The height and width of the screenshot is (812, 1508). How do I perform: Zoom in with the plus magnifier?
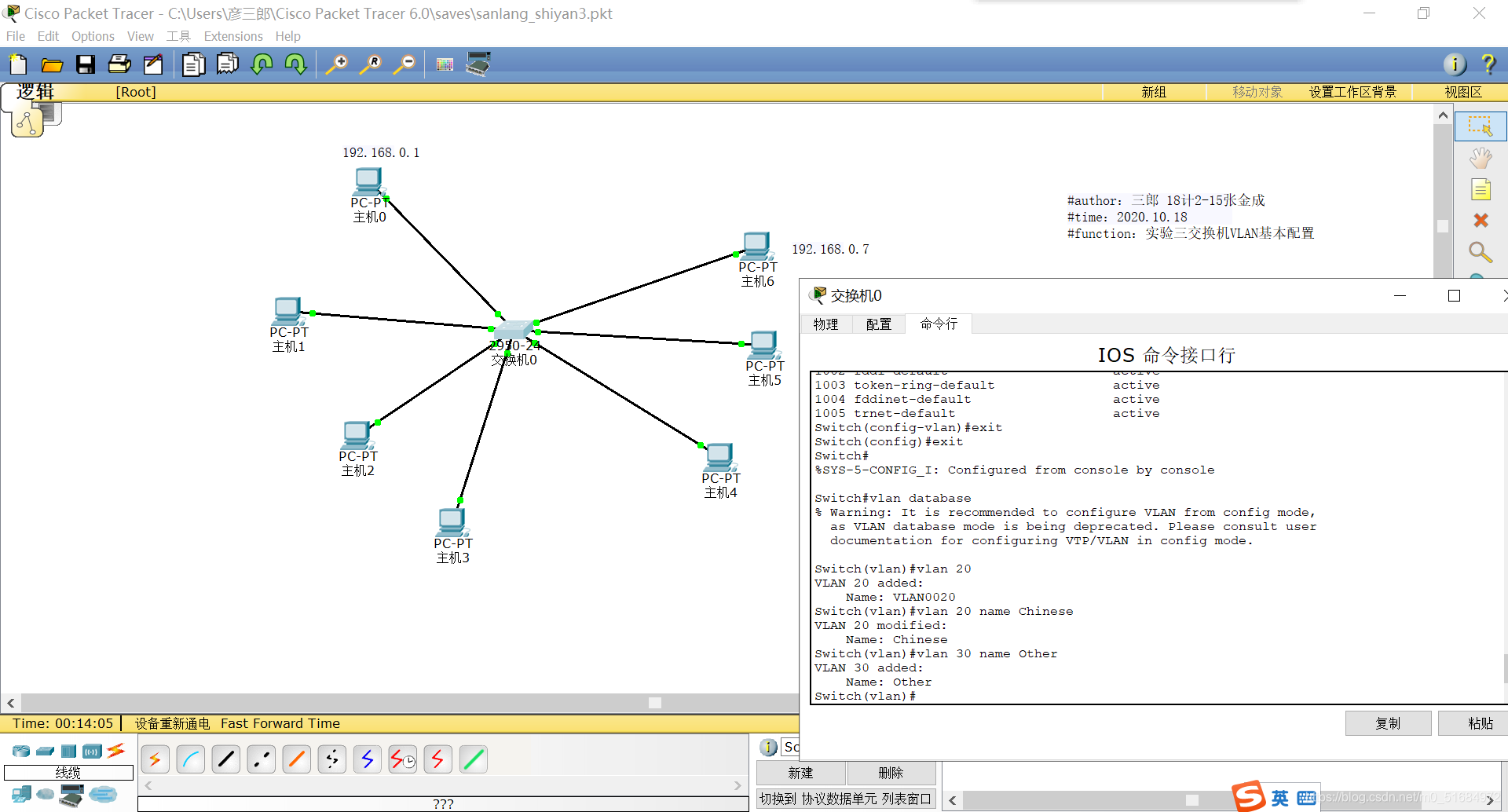tap(337, 64)
